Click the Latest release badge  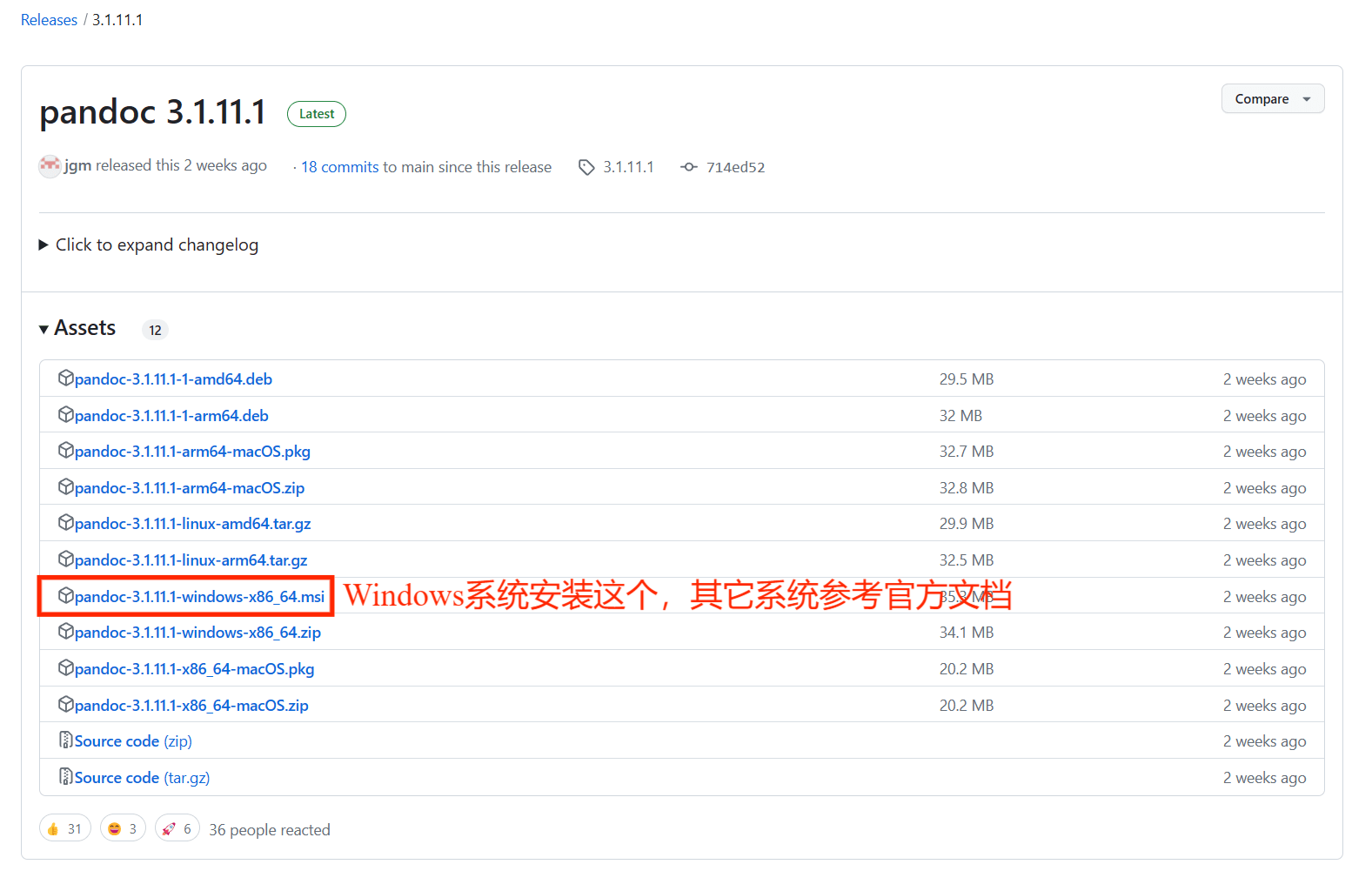317,114
